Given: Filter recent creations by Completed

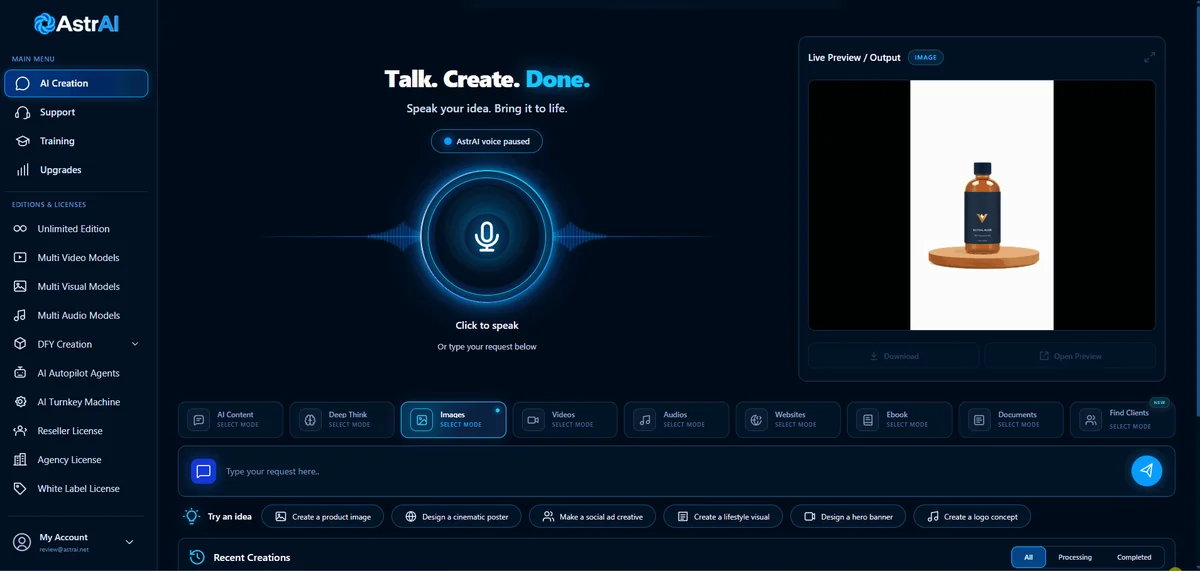Looking at the screenshot, I should click(x=1134, y=557).
